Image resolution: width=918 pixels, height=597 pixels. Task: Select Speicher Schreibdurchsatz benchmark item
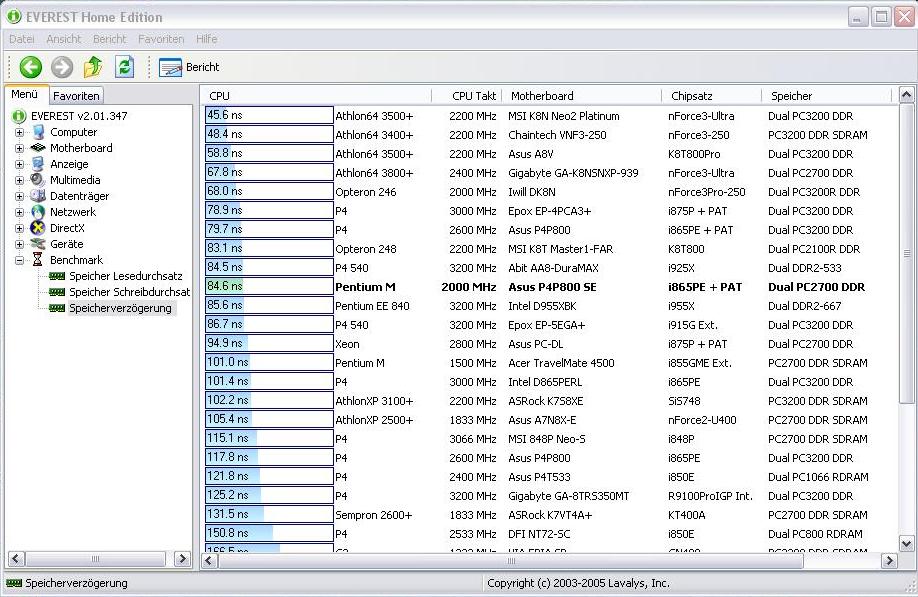point(129,291)
